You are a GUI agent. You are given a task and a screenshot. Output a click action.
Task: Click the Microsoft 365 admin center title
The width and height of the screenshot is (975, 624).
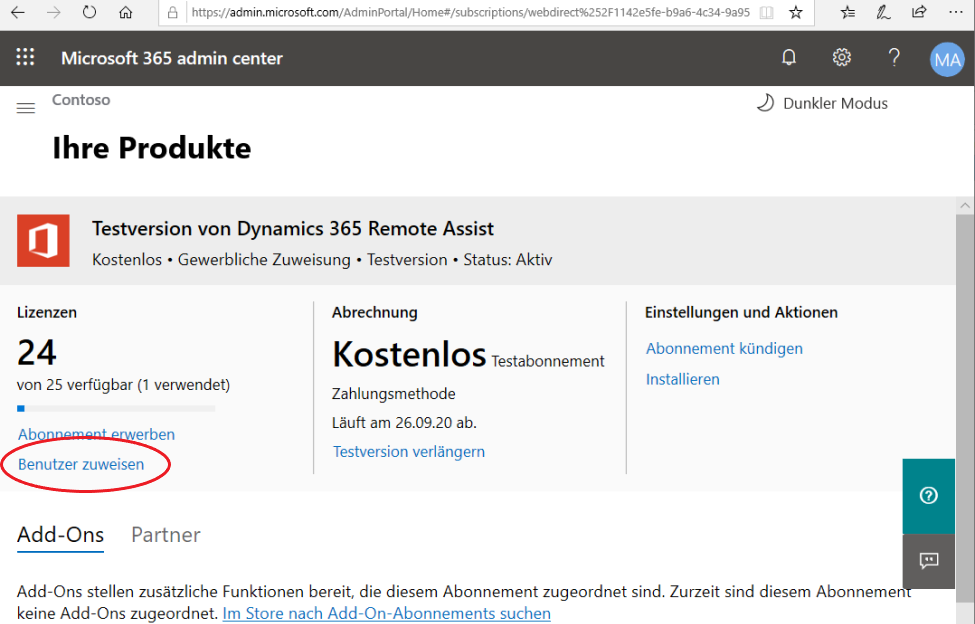point(172,58)
